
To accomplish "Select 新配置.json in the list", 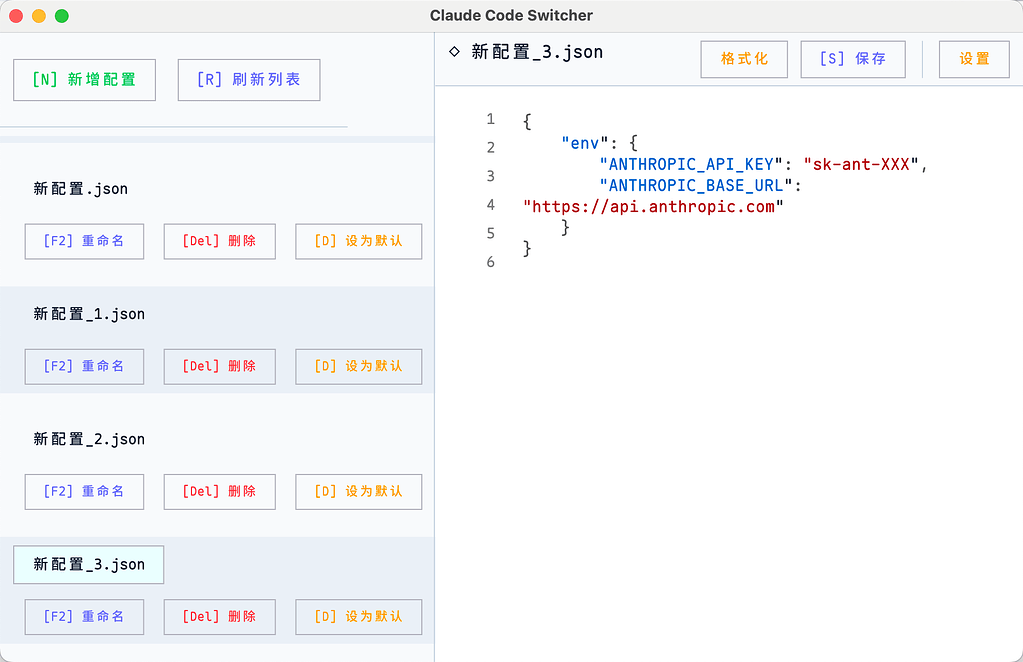I will [x=80, y=189].
